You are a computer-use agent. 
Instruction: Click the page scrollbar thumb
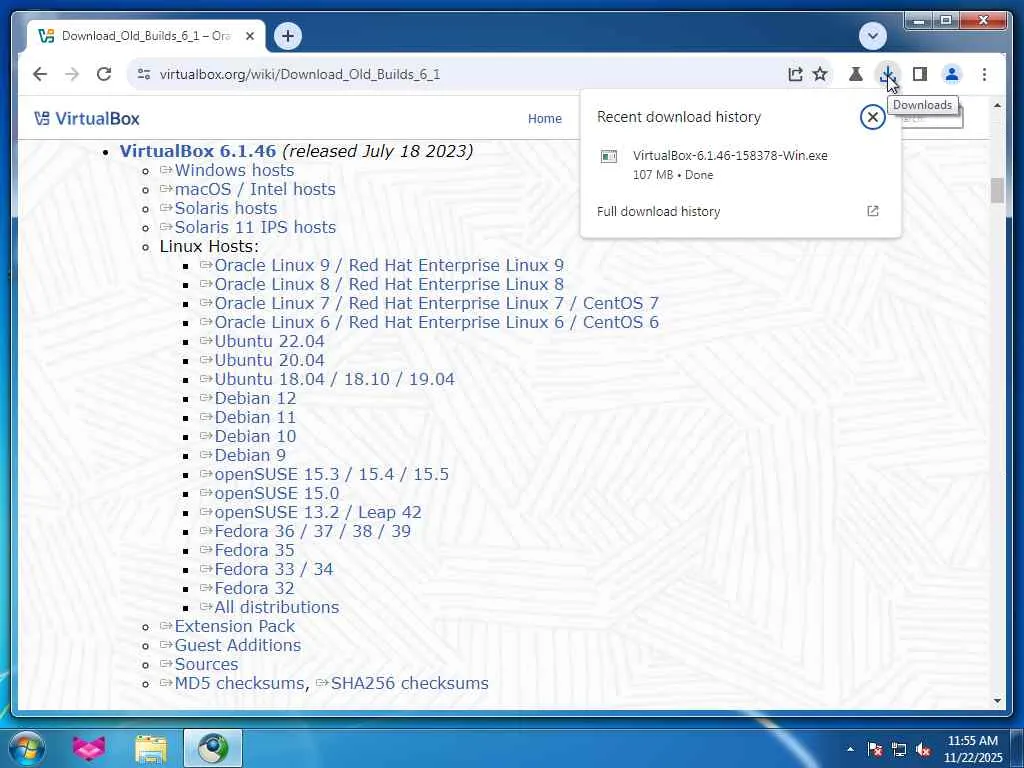click(x=997, y=190)
